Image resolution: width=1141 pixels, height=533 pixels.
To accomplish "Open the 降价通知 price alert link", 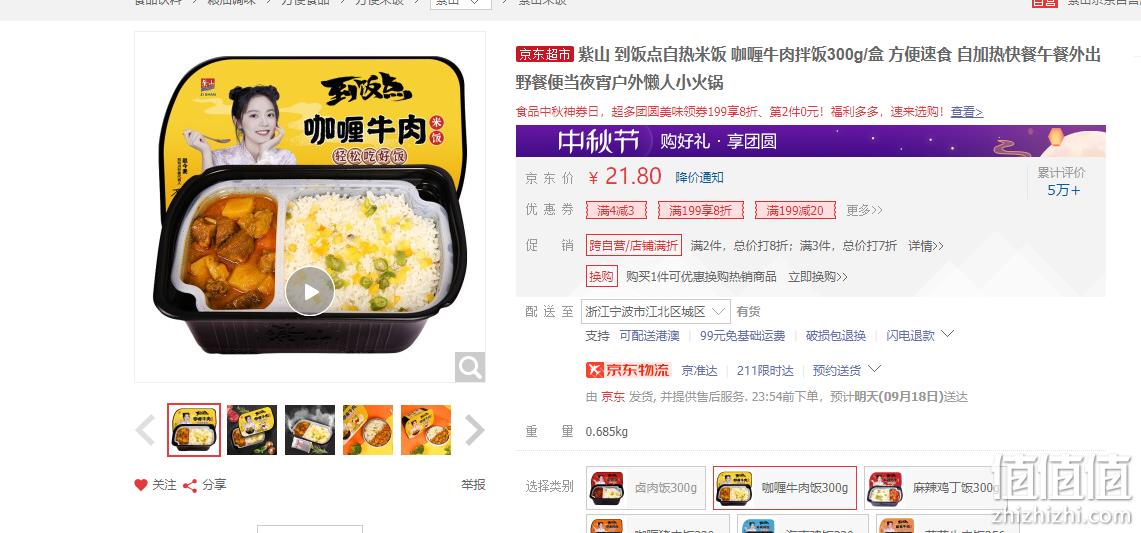I will [699, 178].
